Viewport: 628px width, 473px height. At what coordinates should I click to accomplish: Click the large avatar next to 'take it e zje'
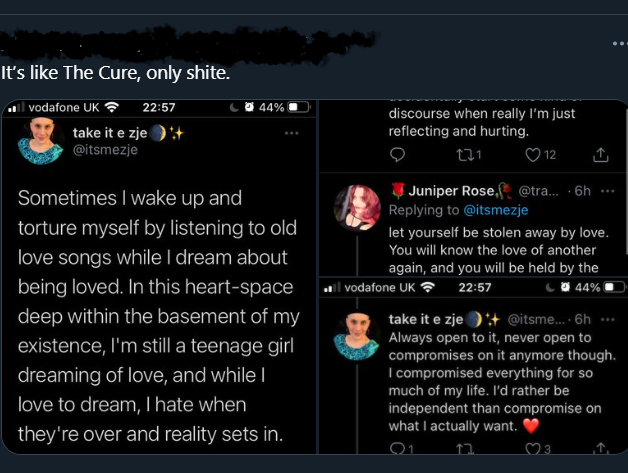click(x=42, y=141)
